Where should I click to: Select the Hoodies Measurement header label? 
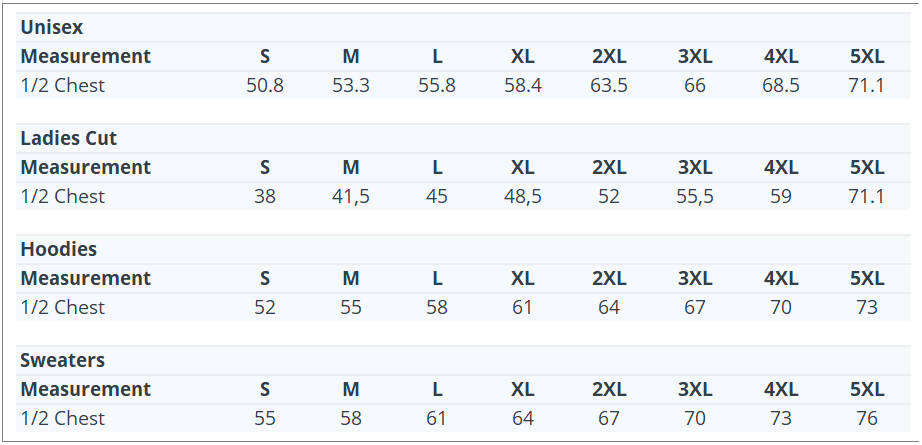(86, 279)
